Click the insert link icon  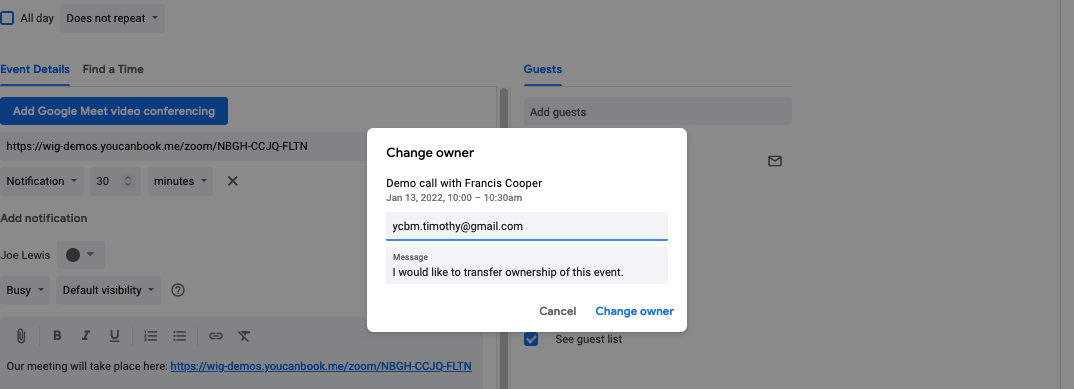(216, 336)
